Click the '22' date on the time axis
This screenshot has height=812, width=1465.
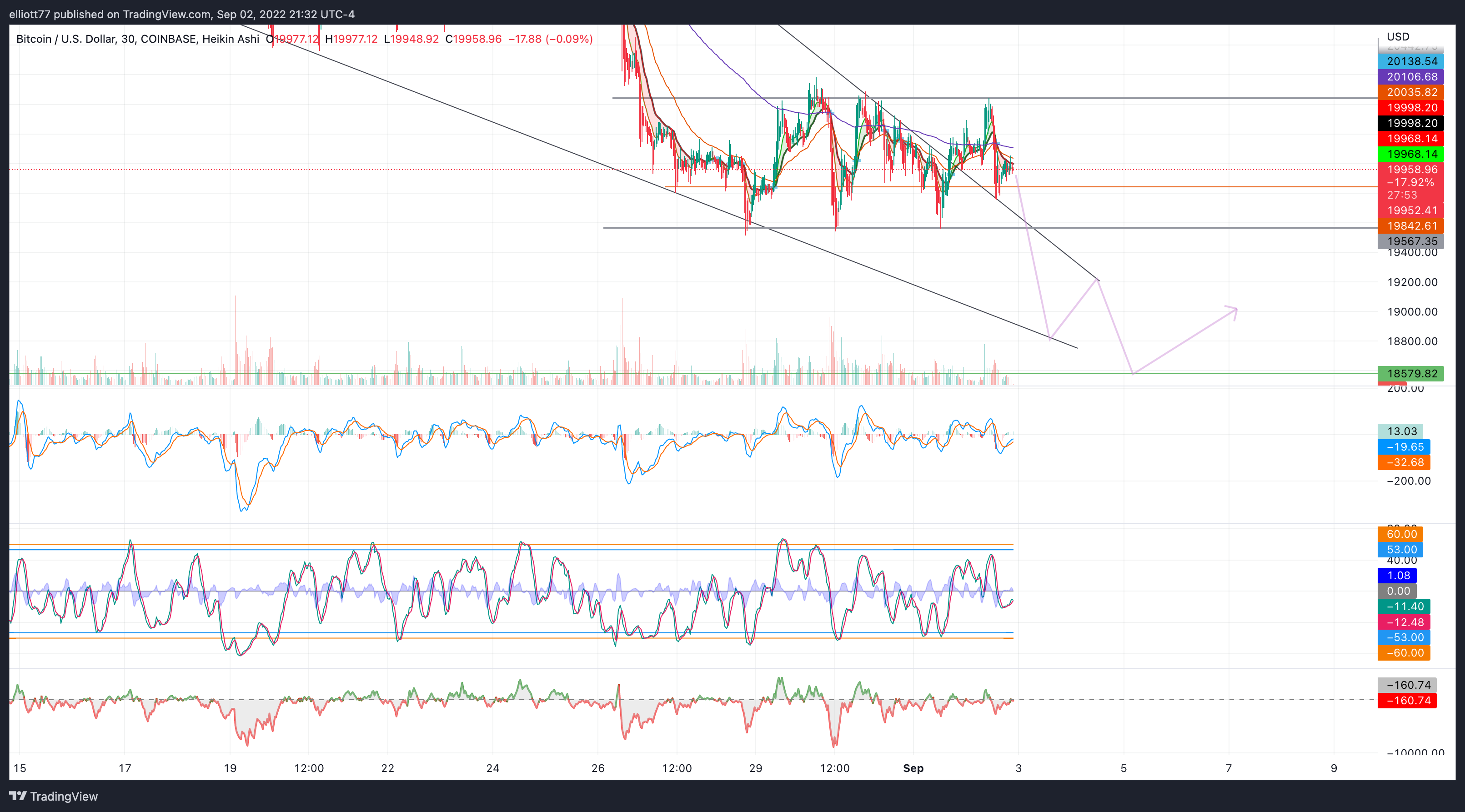(387, 768)
